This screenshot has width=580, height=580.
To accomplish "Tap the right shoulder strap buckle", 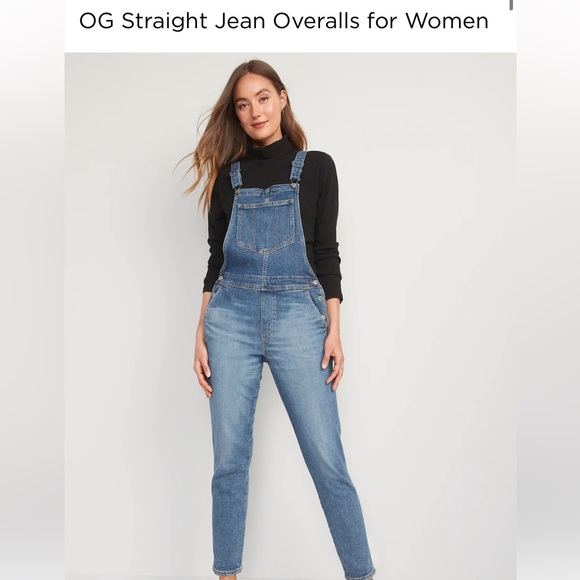I will pos(295,178).
